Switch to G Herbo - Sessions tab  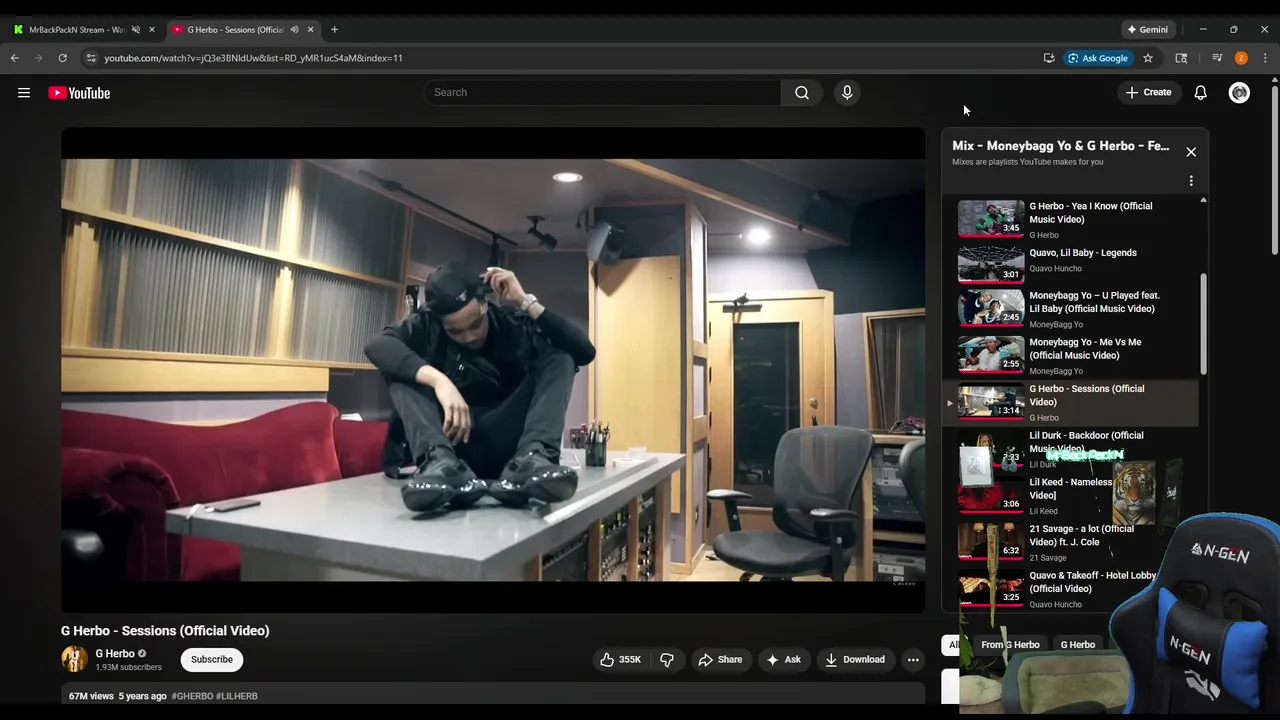[x=235, y=30]
